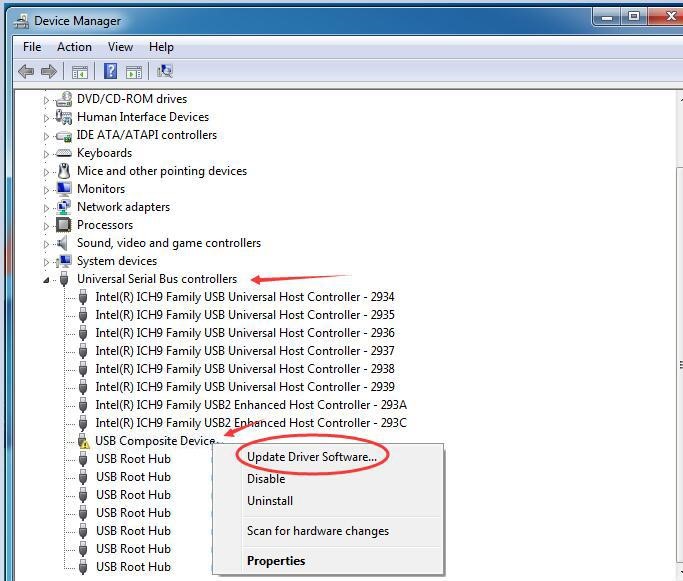Click the Mice and other pointing devices icon
This screenshot has height=581, width=683.
click(x=64, y=171)
